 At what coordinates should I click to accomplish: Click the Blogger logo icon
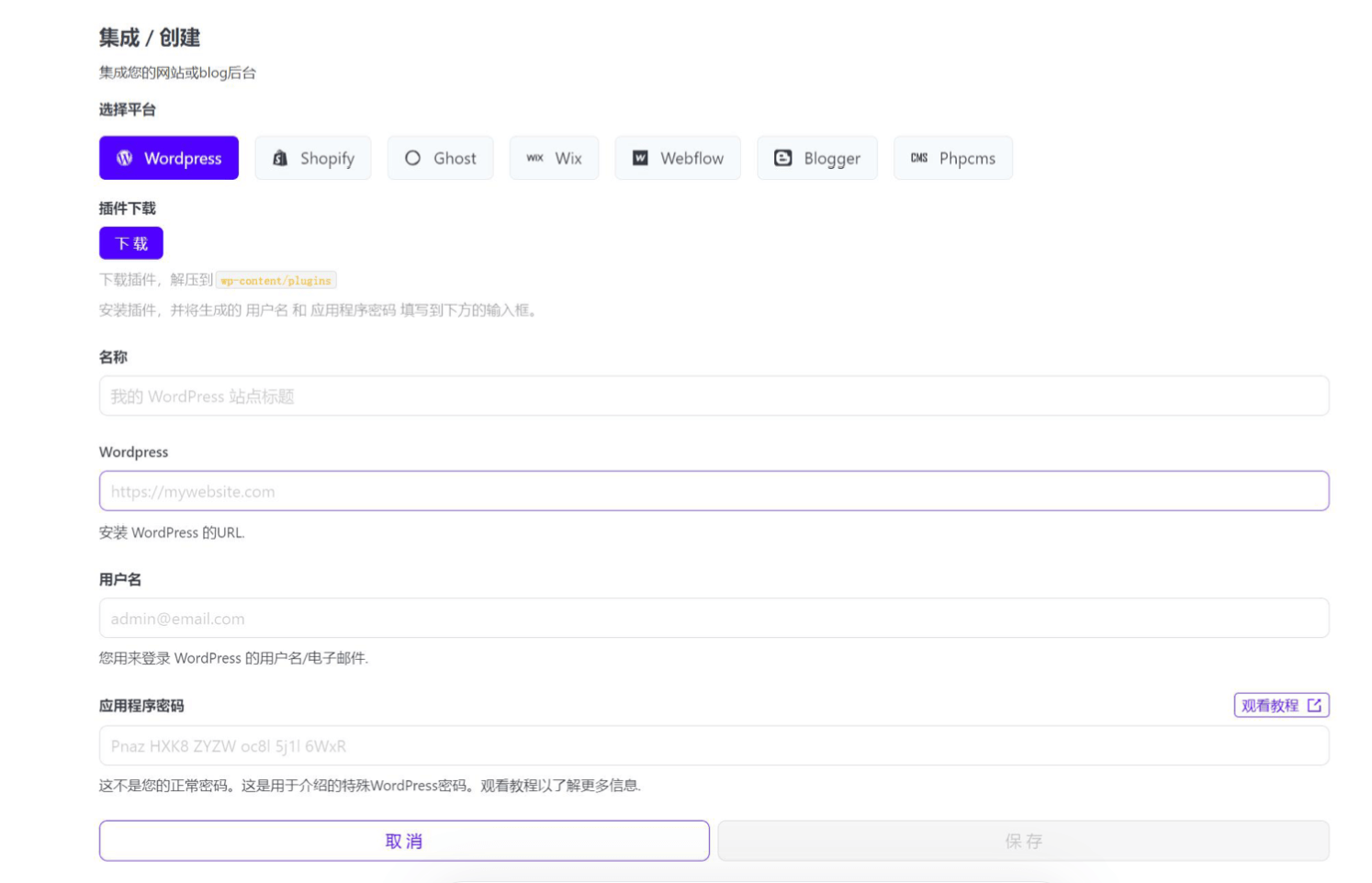click(783, 158)
